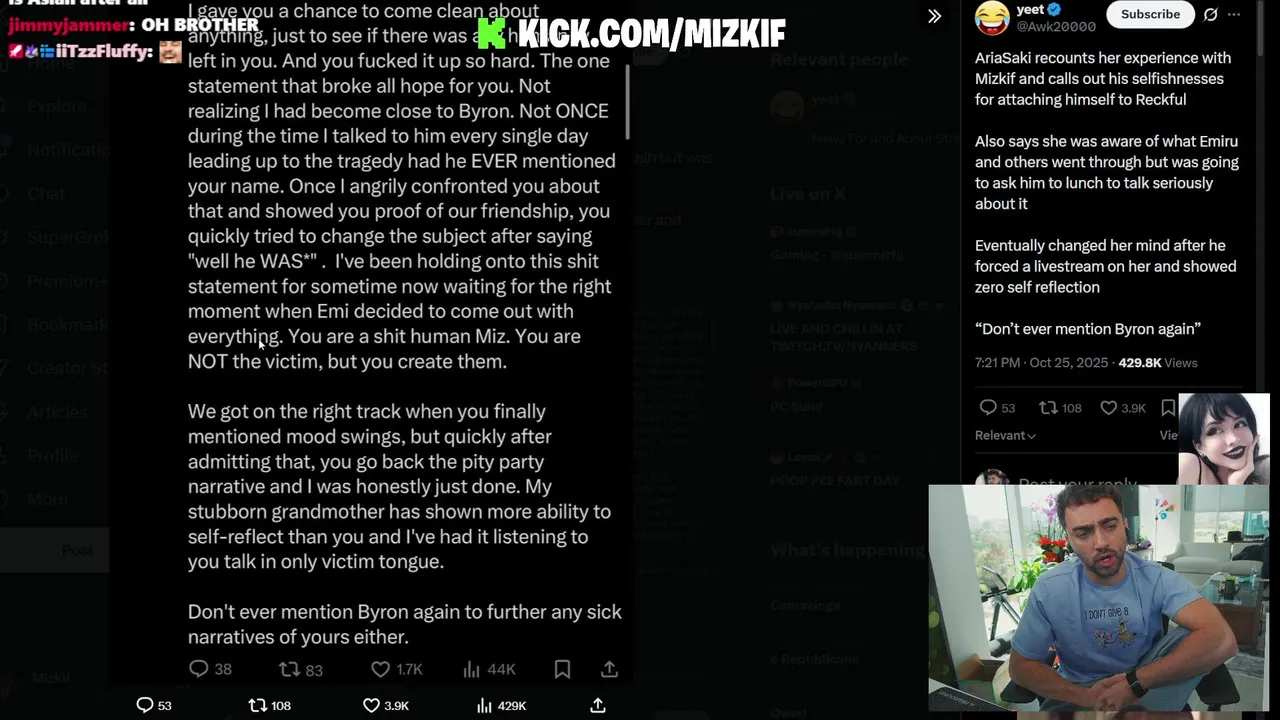Click the reply icon on Aria's post showing 38
Screen dimensions: 1280x720
click(198, 669)
